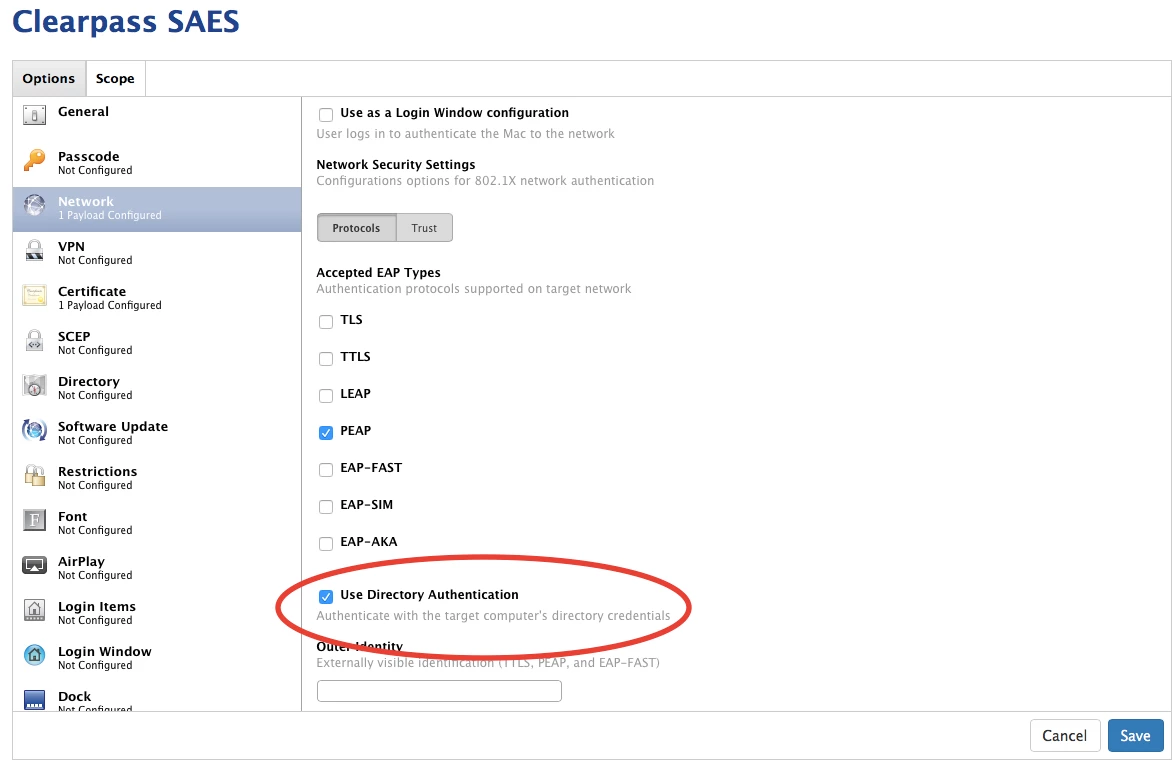The width and height of the screenshot is (1174, 761).
Task: Open the SCEP sidebar label
Action: point(74,336)
